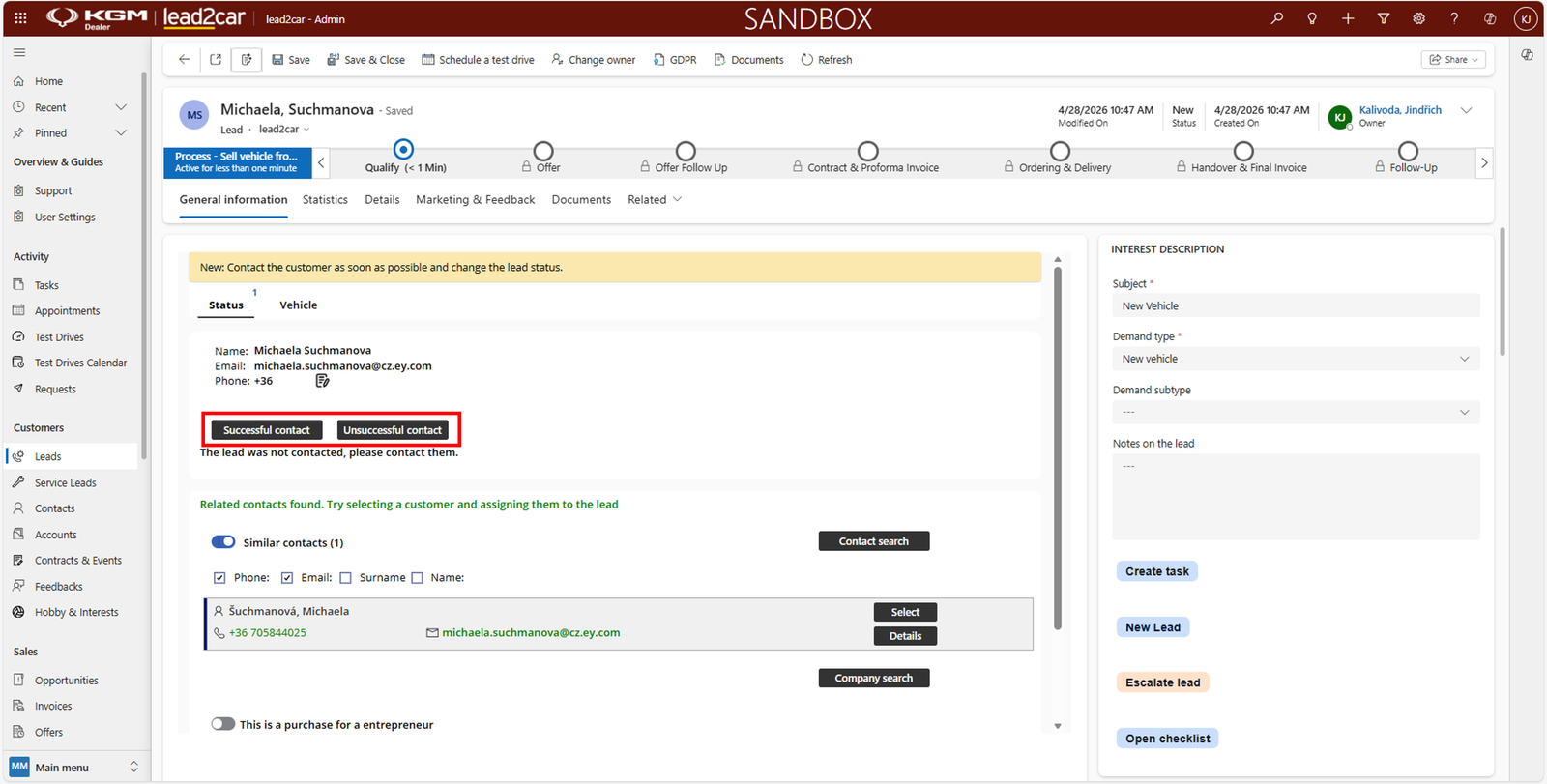
Task: Expand the header details chevron near Owner
Action: click(1467, 111)
